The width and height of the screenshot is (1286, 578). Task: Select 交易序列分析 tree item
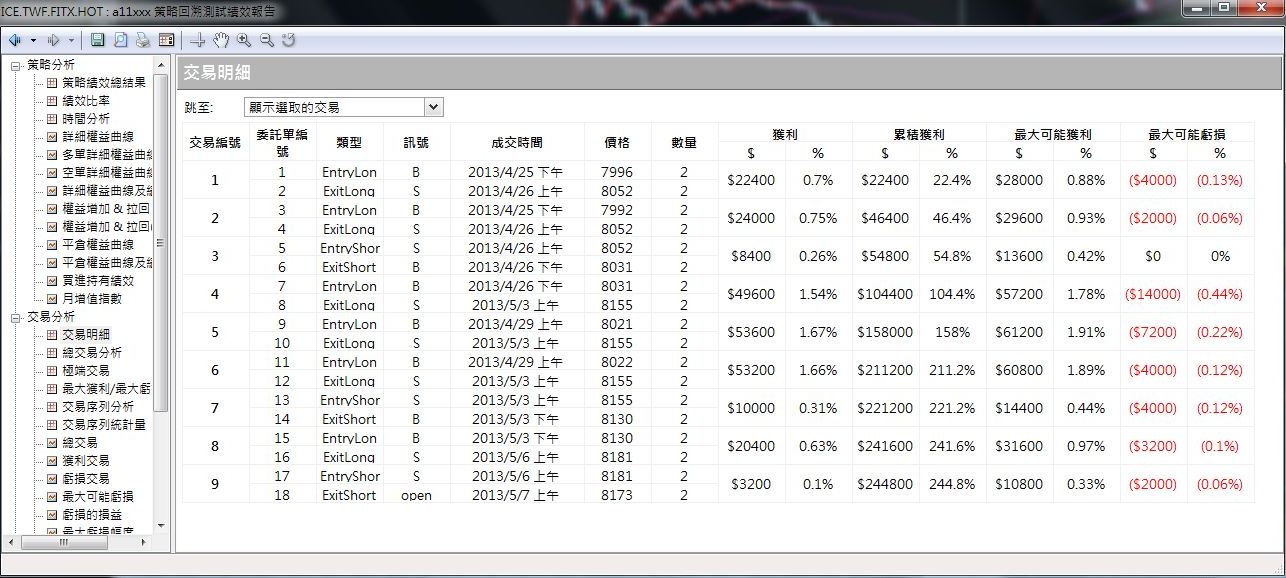(x=98, y=407)
